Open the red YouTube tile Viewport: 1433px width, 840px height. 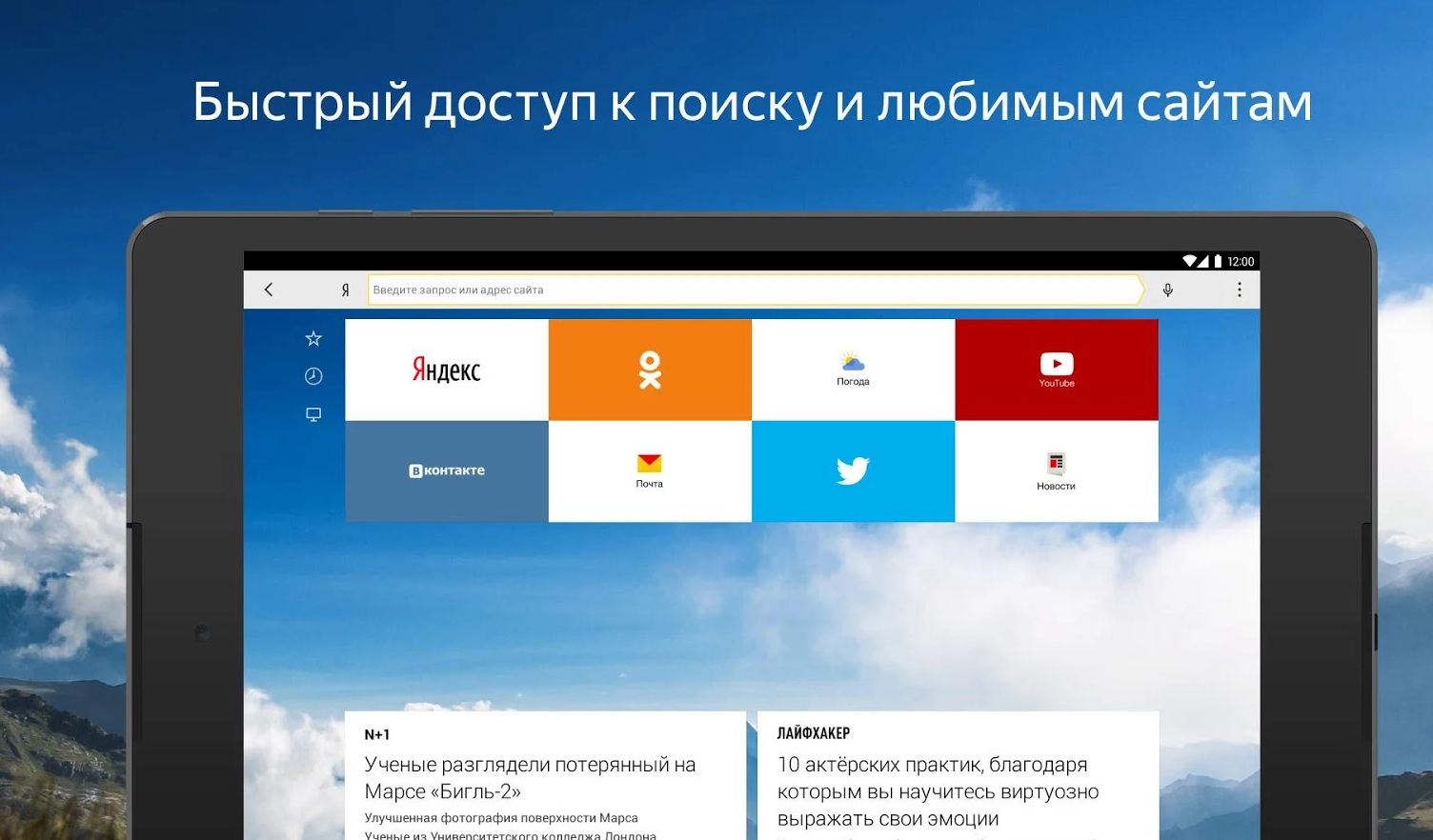(x=1057, y=370)
